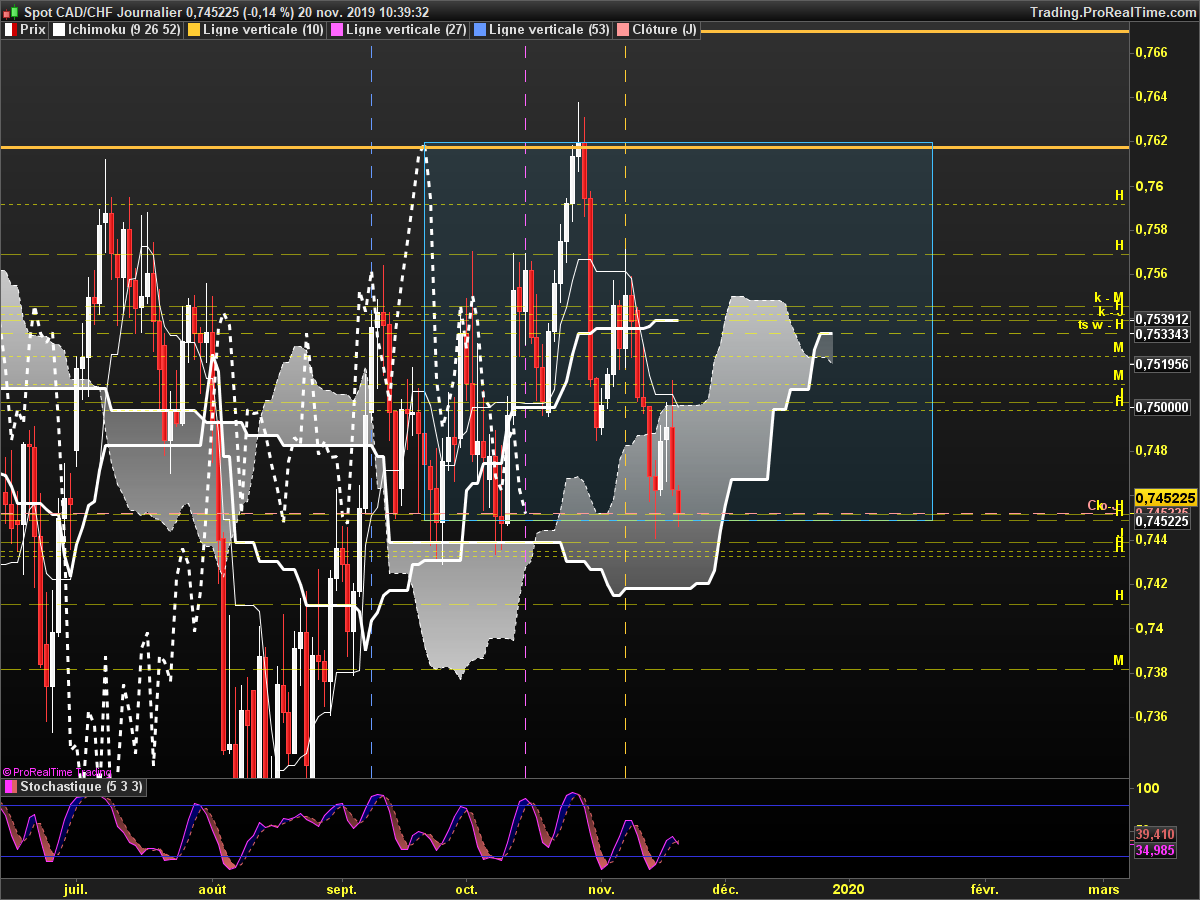Select the Ligne verticale (27) legend label
The image size is (1200, 900).
(x=406, y=30)
